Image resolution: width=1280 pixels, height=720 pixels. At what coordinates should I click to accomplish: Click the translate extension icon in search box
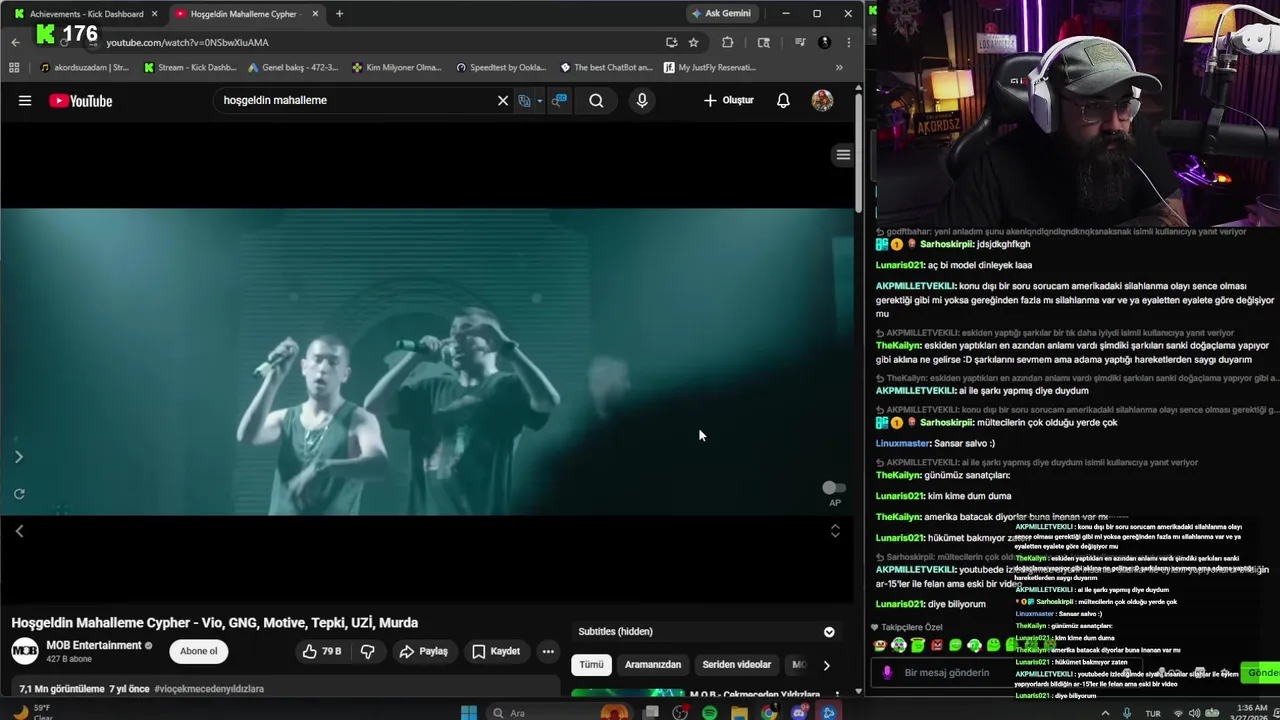[524, 100]
